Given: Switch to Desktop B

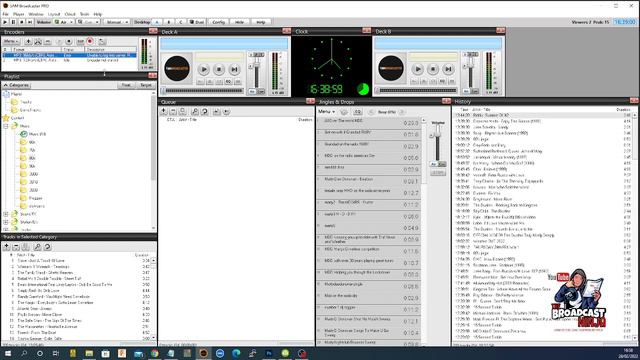Looking at the screenshot, I should (169, 22).
